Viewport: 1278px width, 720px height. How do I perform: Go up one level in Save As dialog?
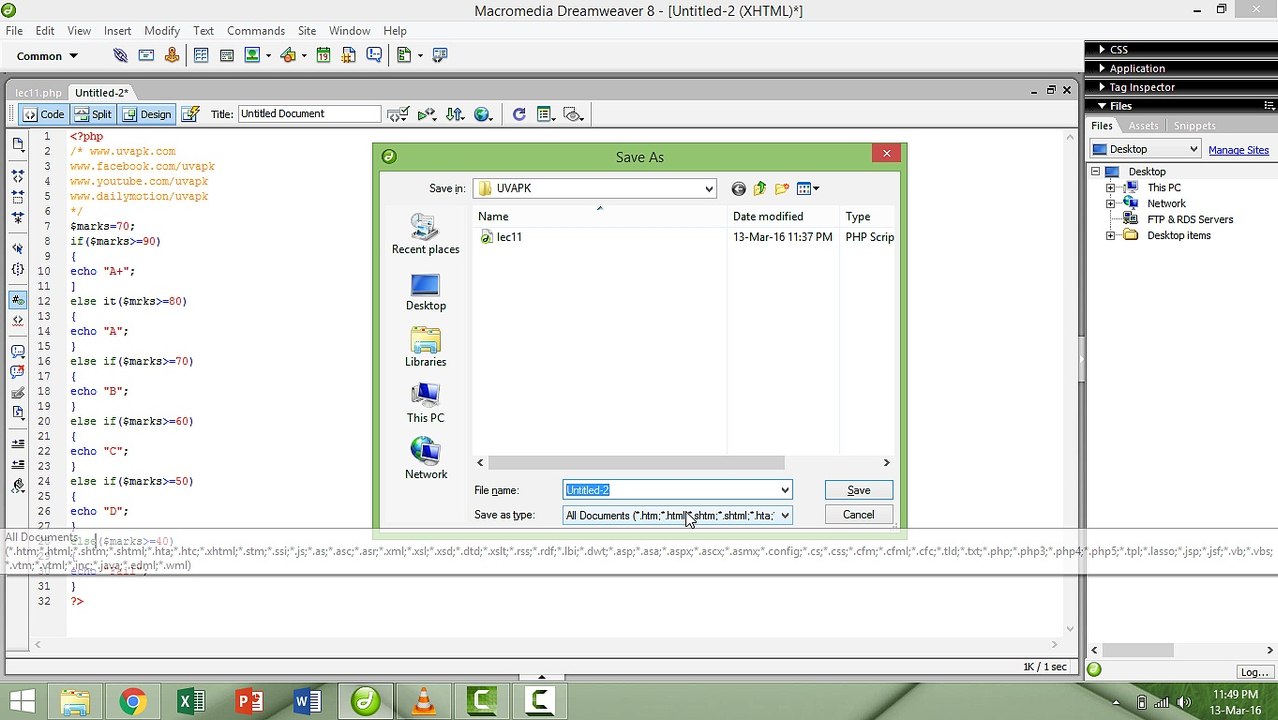(x=760, y=188)
